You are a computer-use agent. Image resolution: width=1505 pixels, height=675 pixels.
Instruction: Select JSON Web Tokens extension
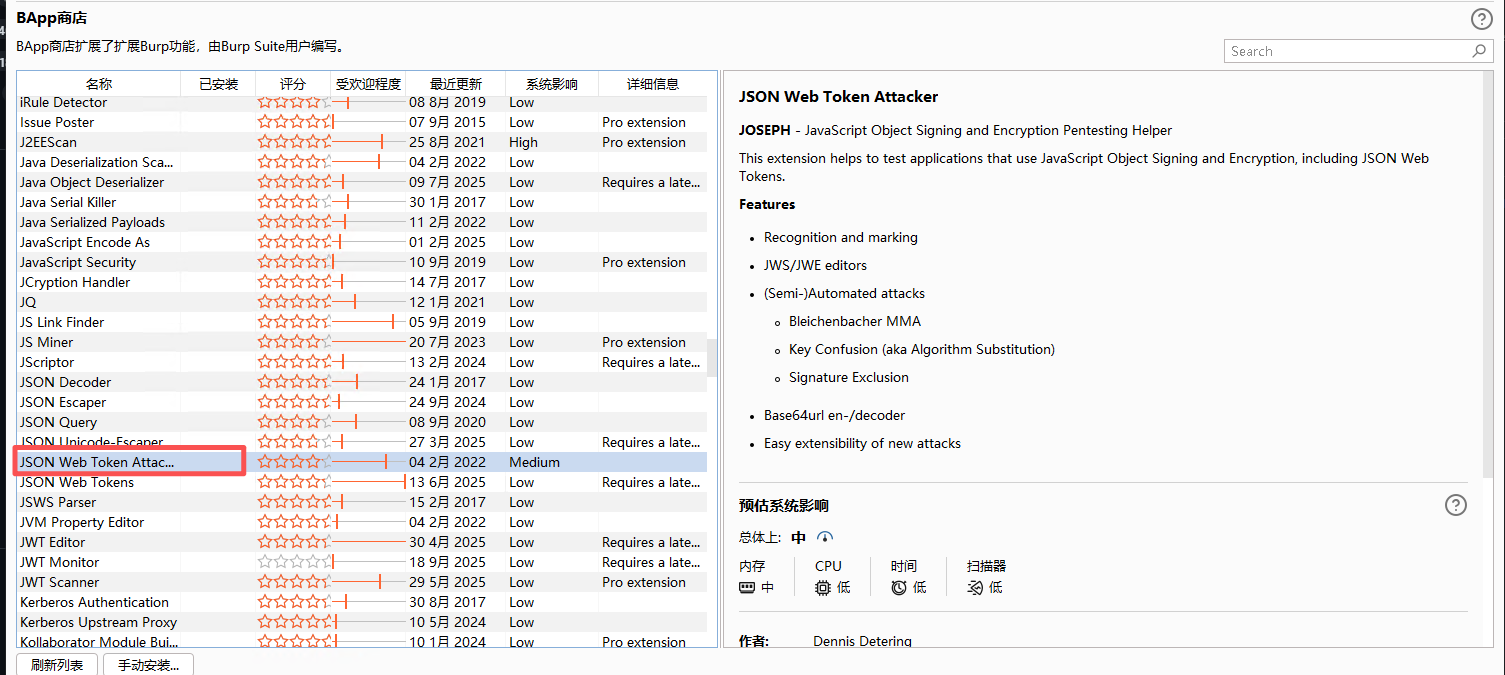pyautogui.click(x=362, y=482)
